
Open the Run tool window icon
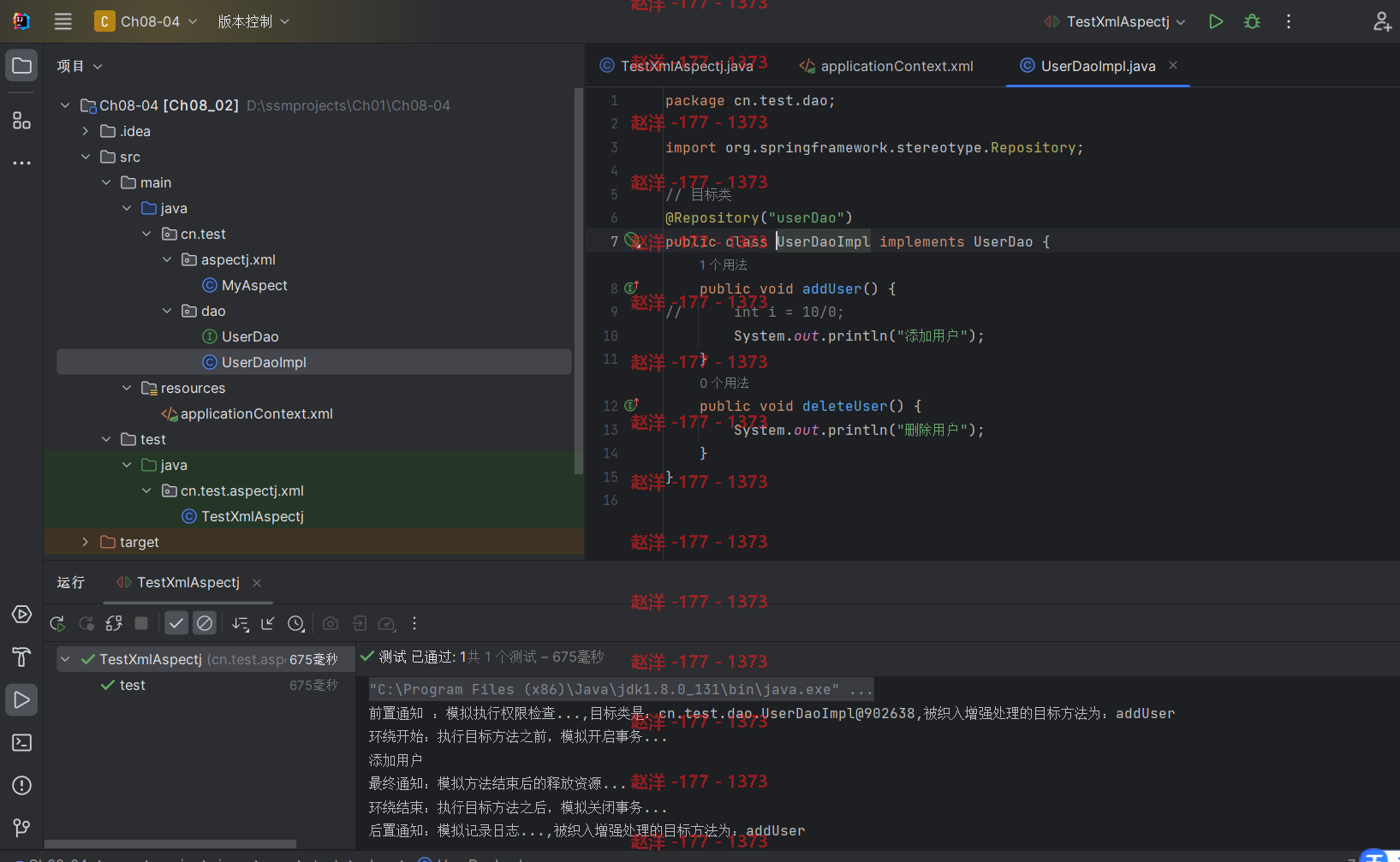(21, 699)
